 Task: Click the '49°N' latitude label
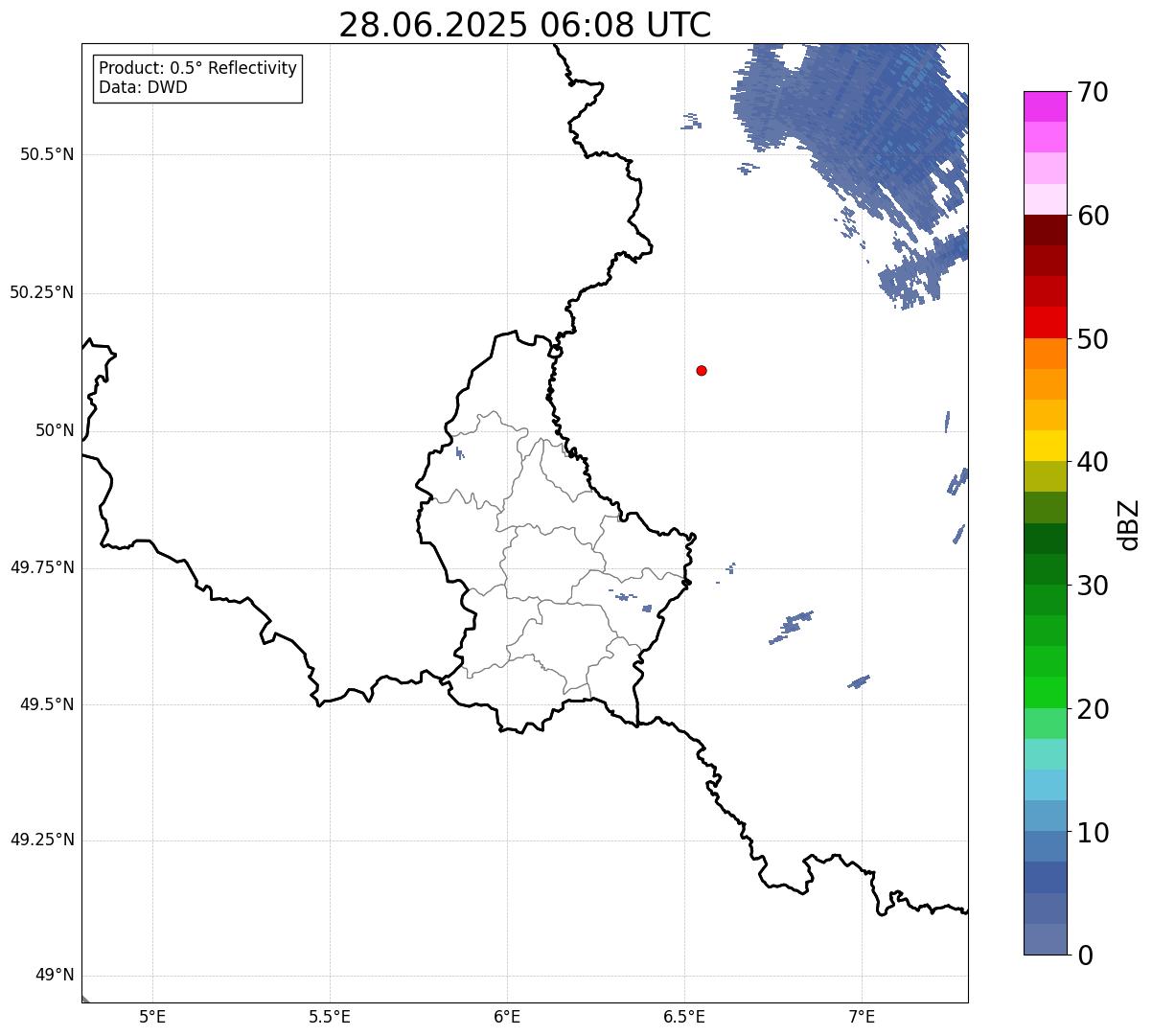coord(55,976)
